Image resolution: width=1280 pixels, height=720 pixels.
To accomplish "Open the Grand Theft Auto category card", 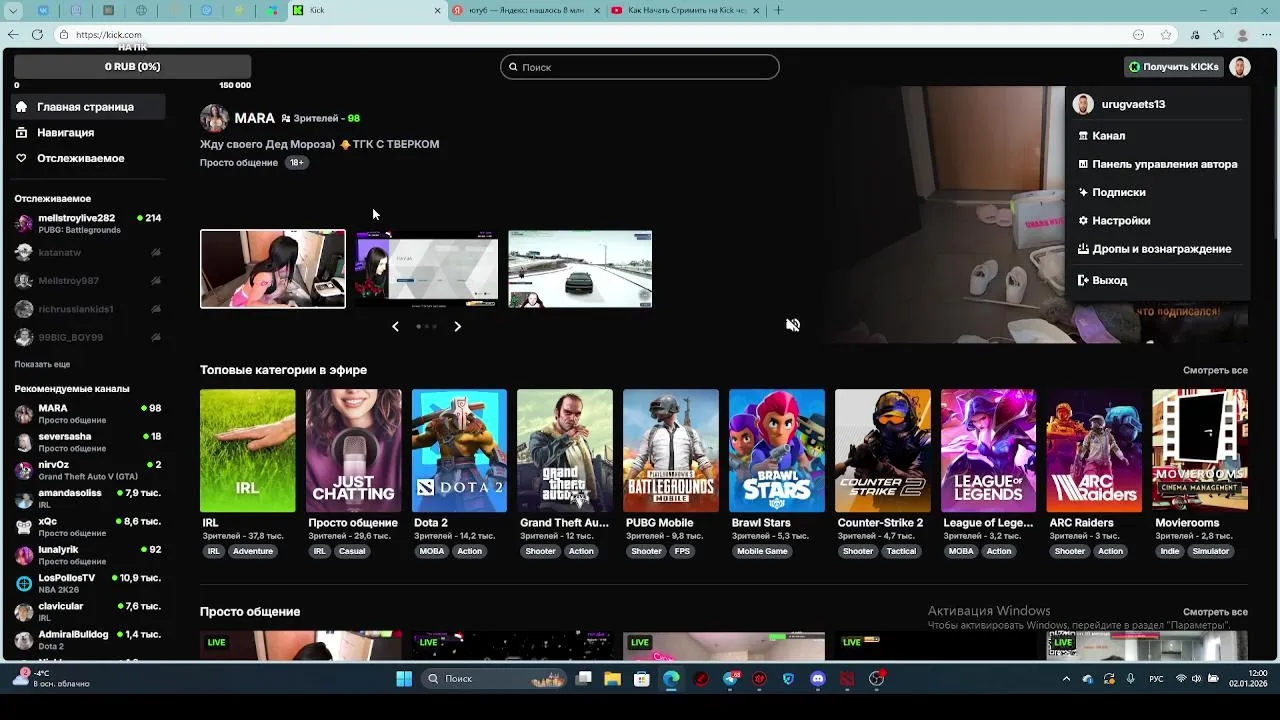I will click(565, 451).
